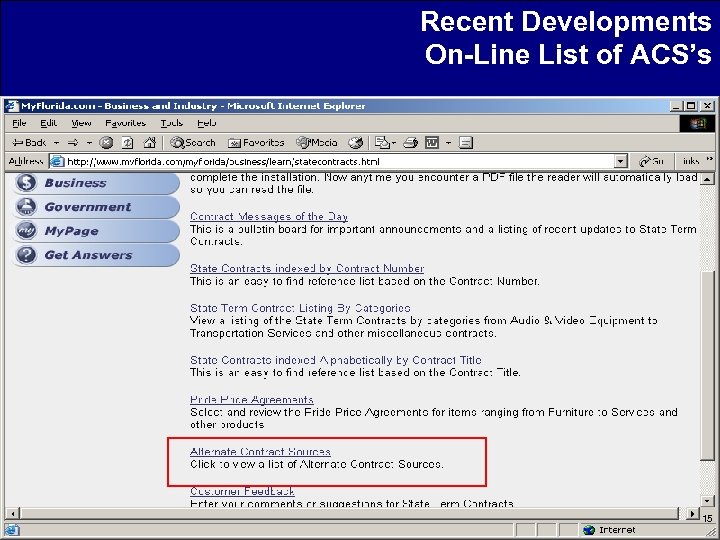
Task: Select the Get Answers navigation button
Action: (x=96, y=255)
